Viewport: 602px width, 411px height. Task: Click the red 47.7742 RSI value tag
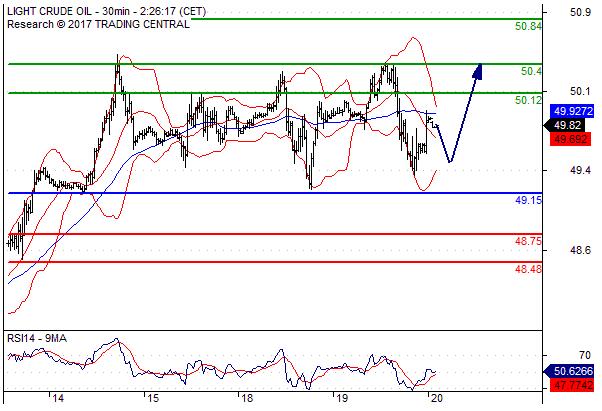572,385
